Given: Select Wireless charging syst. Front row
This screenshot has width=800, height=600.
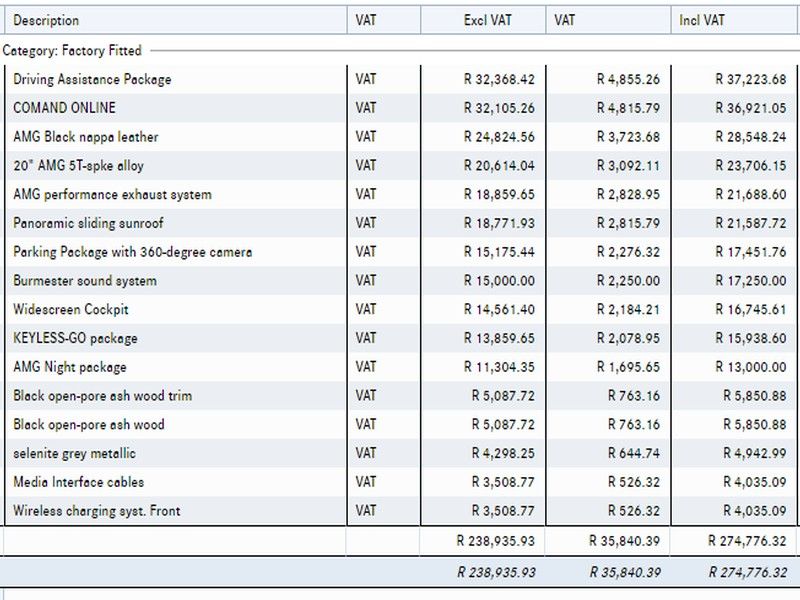Looking at the screenshot, I should (96, 511).
